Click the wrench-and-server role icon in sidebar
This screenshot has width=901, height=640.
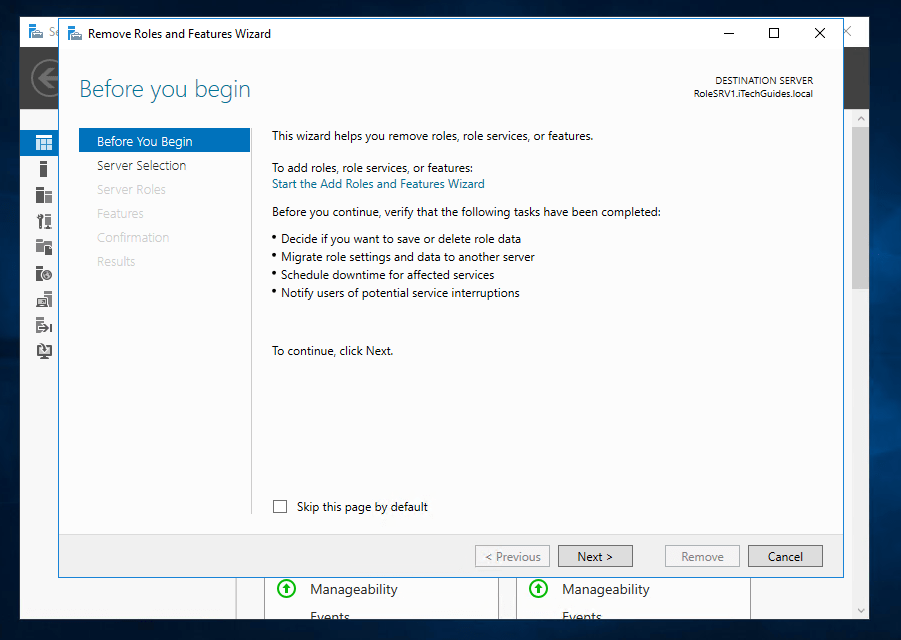pyautogui.click(x=43, y=221)
